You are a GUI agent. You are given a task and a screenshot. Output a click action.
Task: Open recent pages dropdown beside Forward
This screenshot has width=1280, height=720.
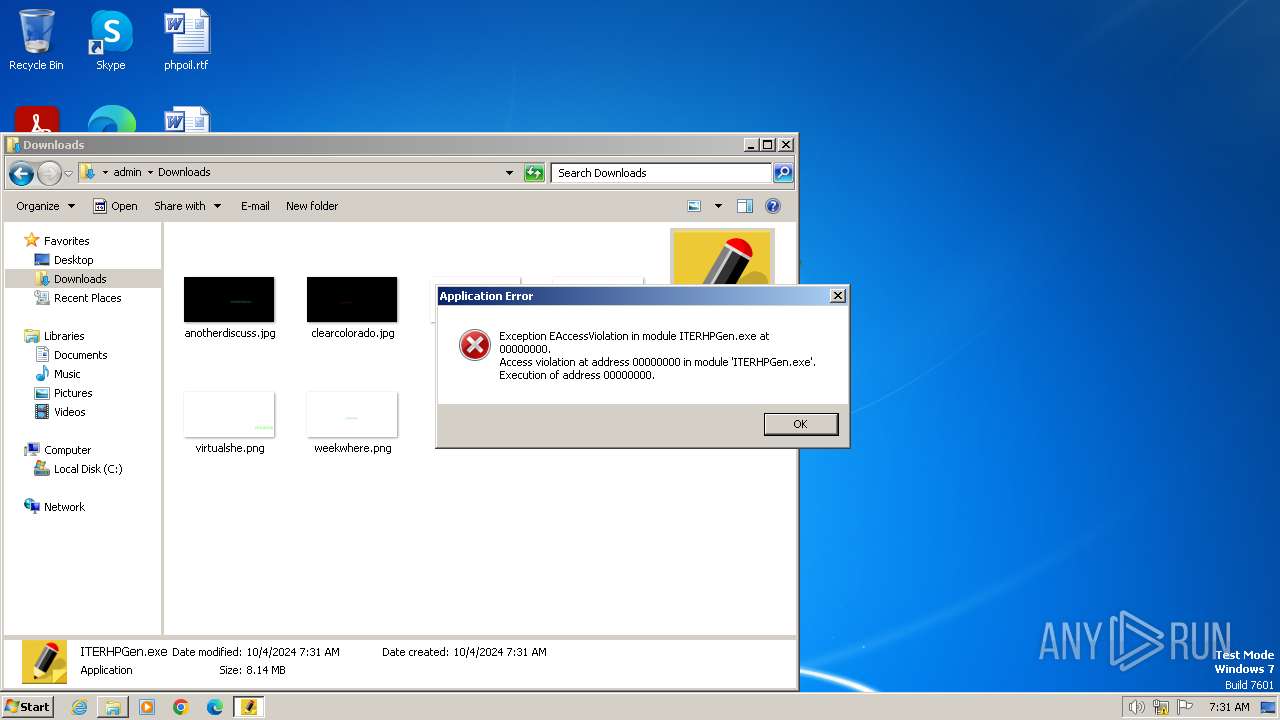[69, 173]
